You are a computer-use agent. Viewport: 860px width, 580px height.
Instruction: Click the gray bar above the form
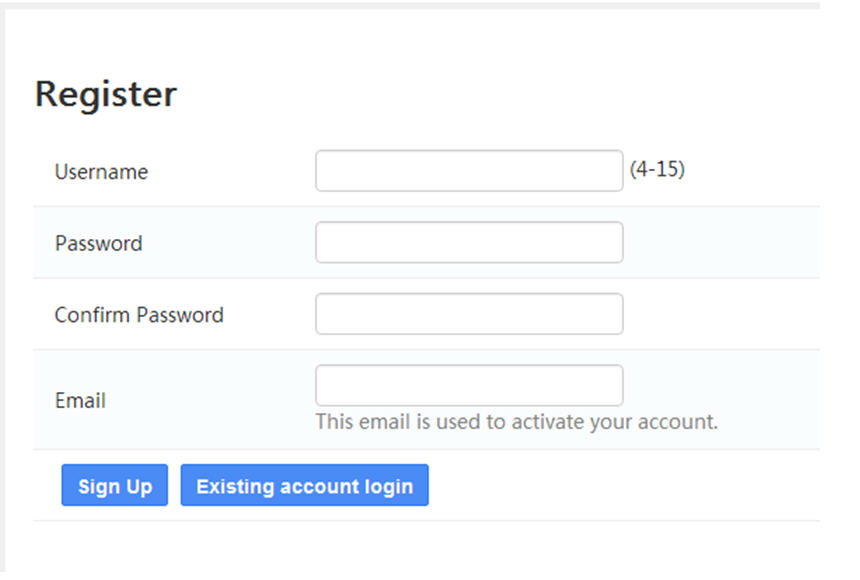tap(410, 5)
